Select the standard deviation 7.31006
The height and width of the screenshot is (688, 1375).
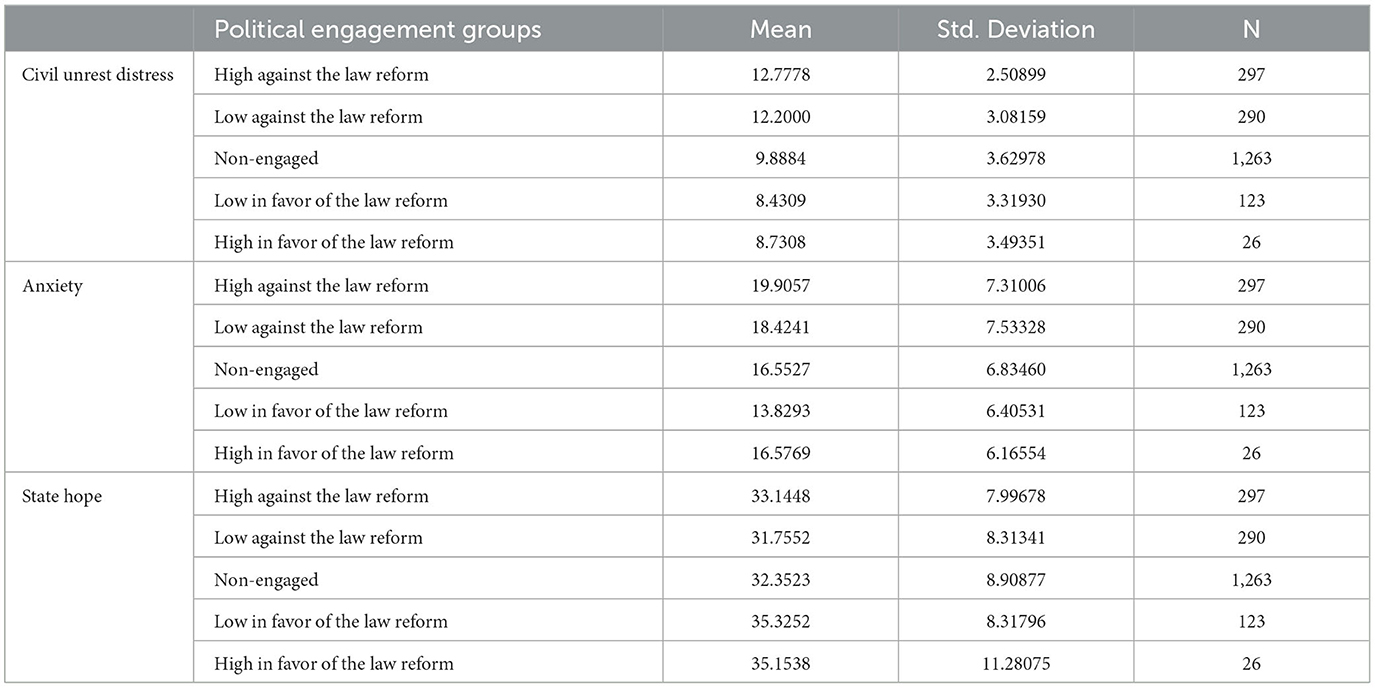[1016, 285]
